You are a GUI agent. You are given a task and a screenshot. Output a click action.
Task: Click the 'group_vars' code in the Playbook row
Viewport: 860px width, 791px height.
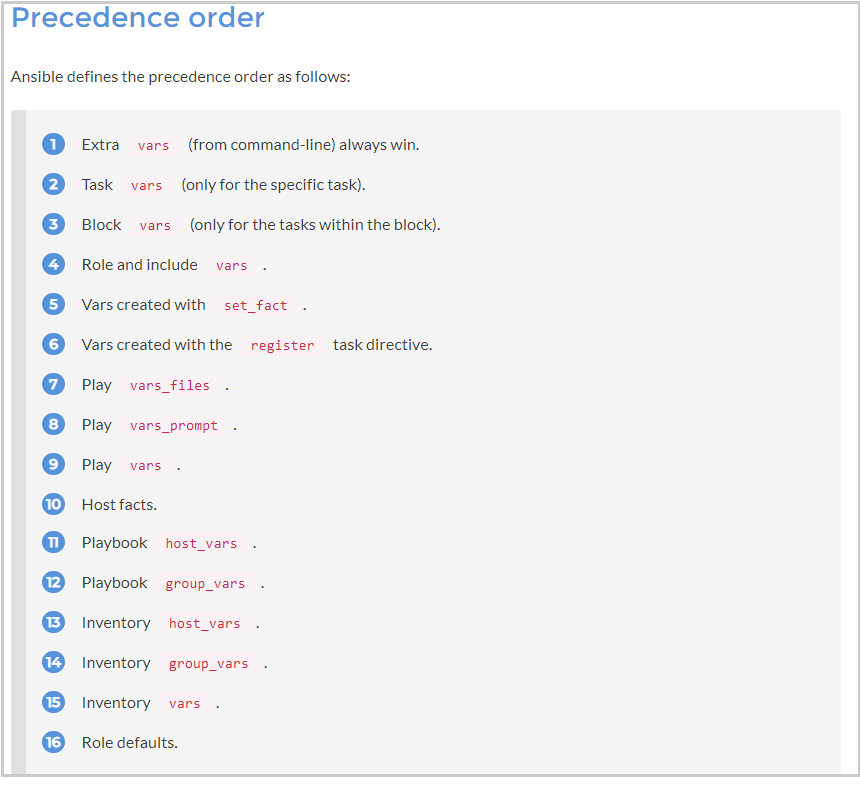coord(205,584)
